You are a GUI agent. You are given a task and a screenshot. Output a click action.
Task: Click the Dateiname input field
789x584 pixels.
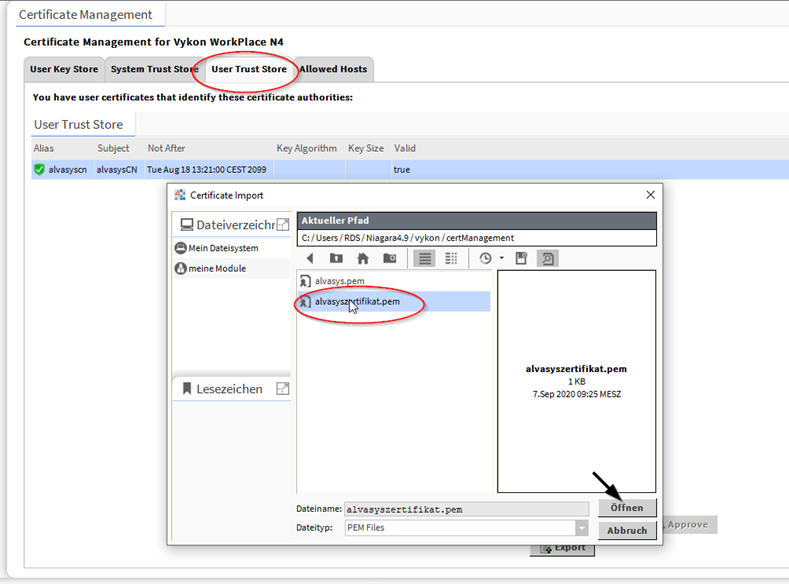pos(466,509)
